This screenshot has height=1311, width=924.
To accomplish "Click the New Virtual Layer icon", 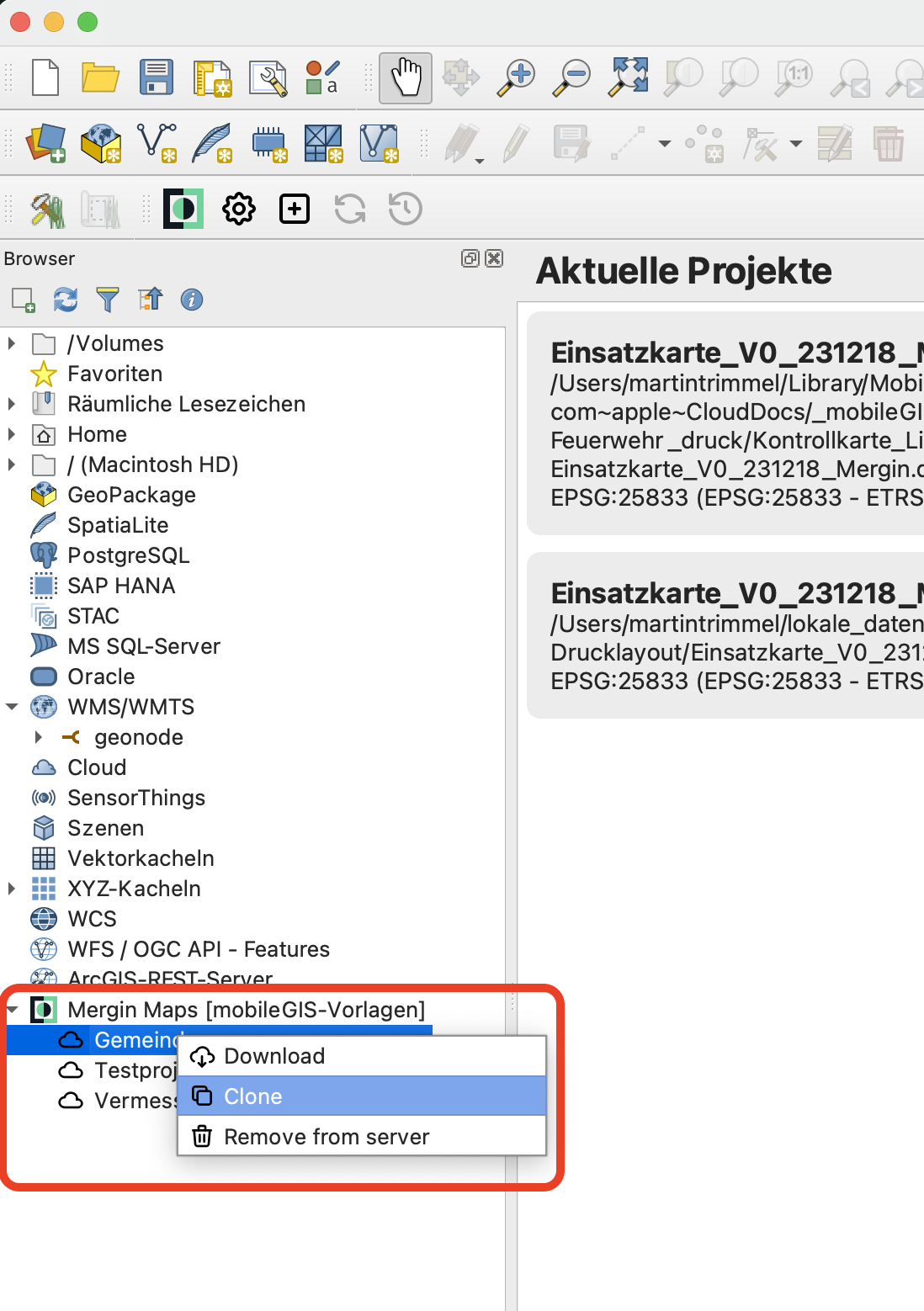I will tap(379, 143).
